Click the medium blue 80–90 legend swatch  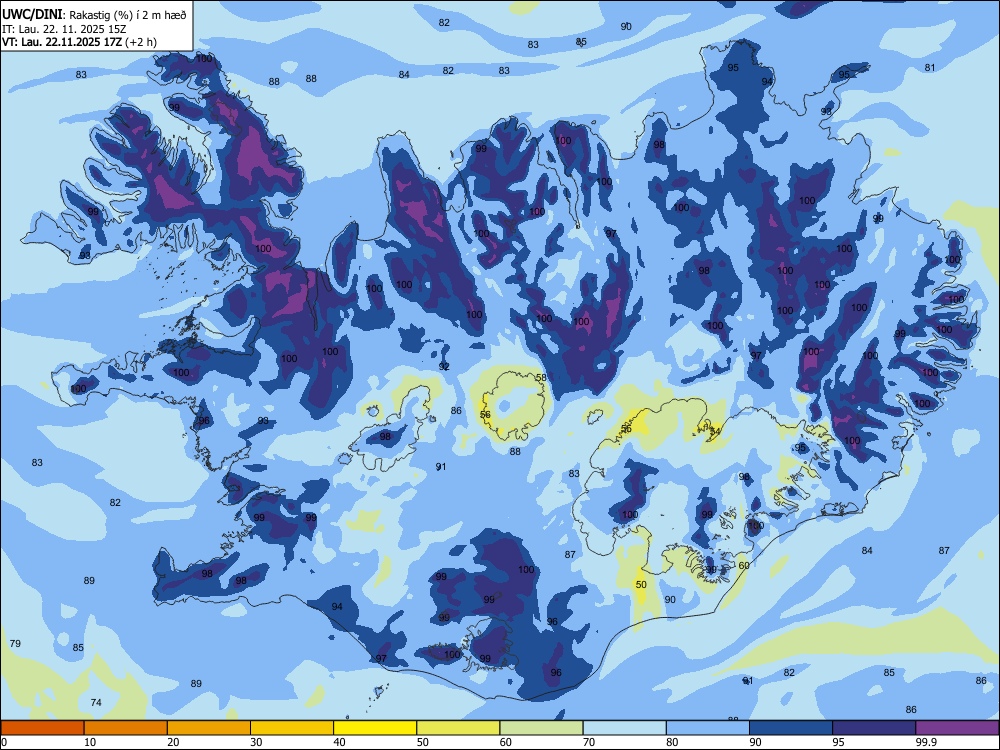[708, 728]
